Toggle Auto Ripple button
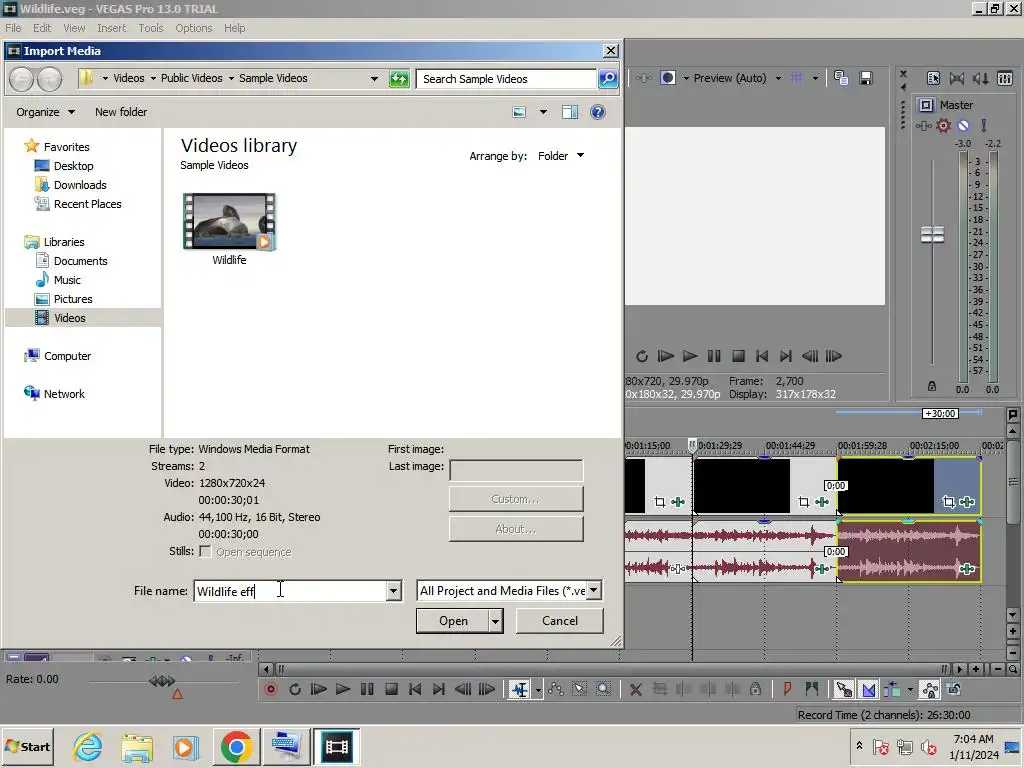Screen dimensions: 1024x768 893,689
